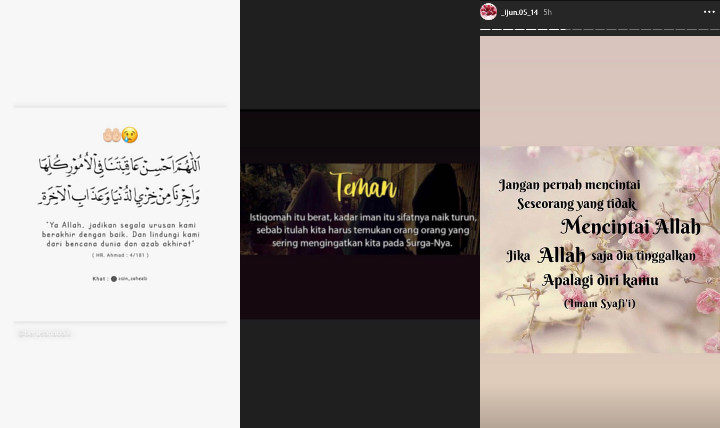Select the yellow Teman title
Image resolution: width=720 pixels, height=428 pixels.
363,187
